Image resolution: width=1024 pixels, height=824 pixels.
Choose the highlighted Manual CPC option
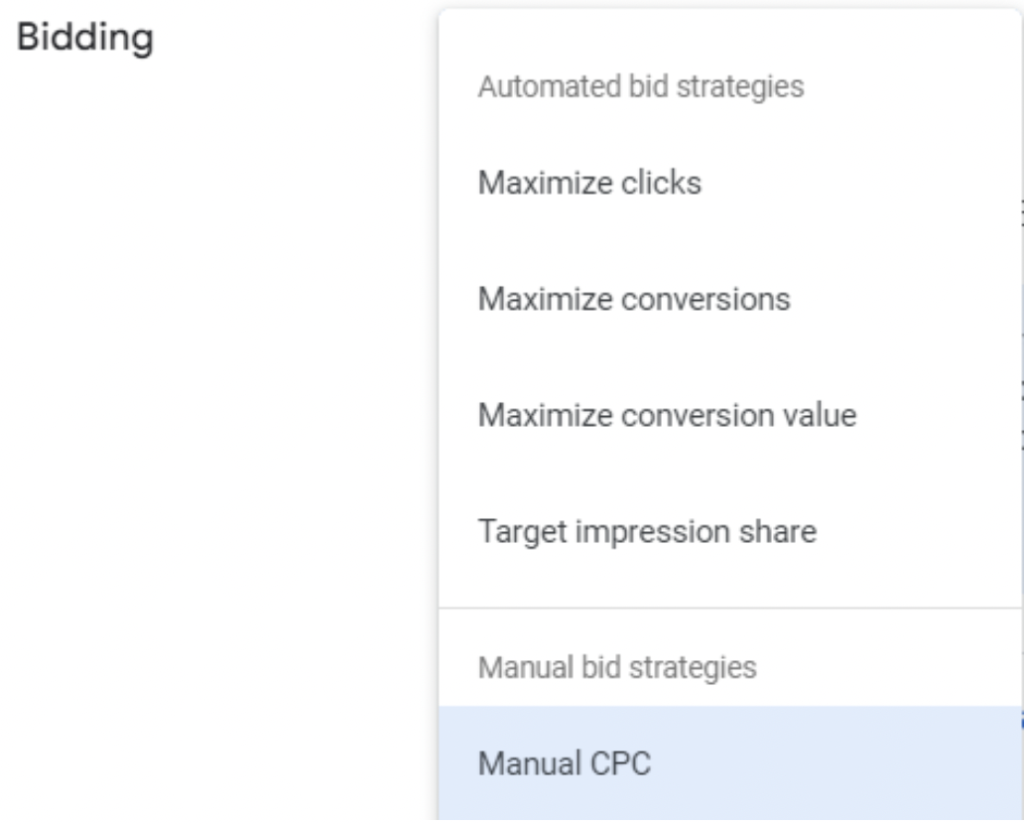tap(564, 764)
